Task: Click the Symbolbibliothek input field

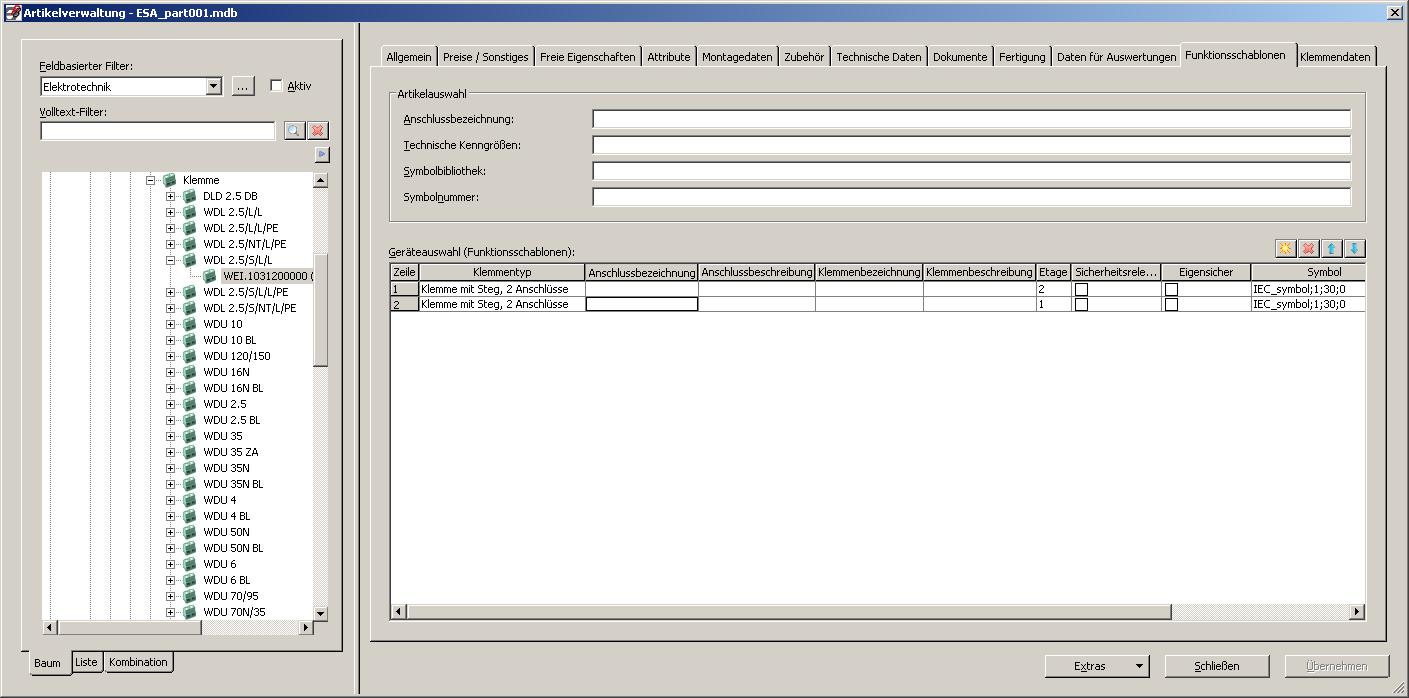Action: click(x=971, y=171)
